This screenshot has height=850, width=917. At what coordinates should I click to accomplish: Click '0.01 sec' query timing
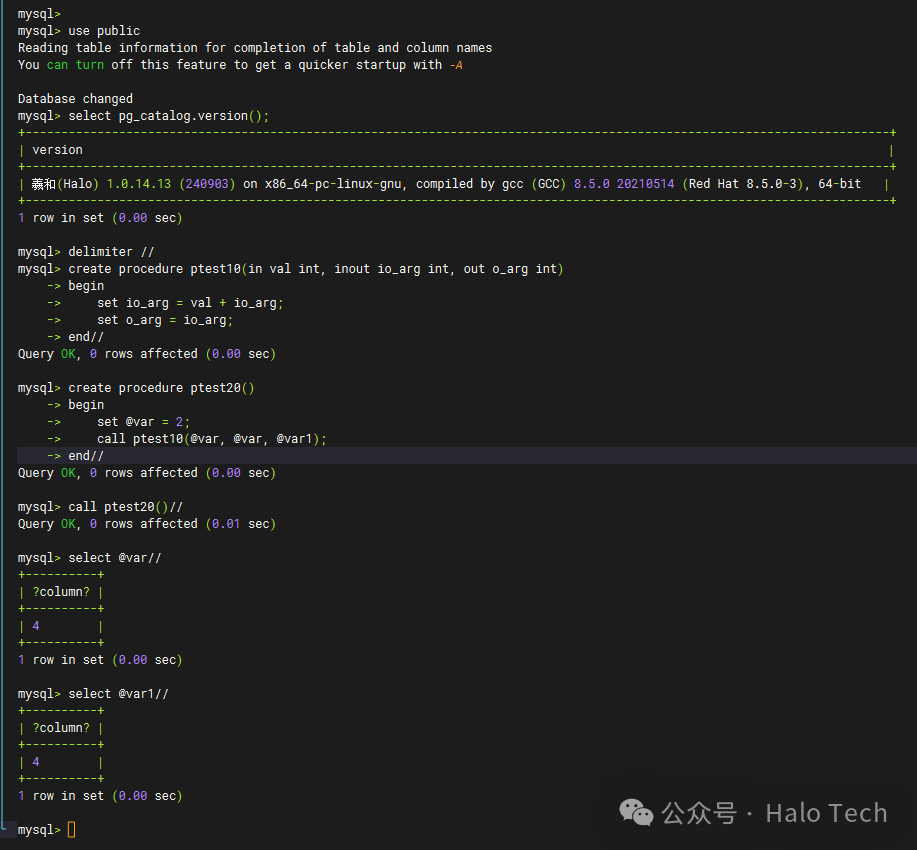240,524
